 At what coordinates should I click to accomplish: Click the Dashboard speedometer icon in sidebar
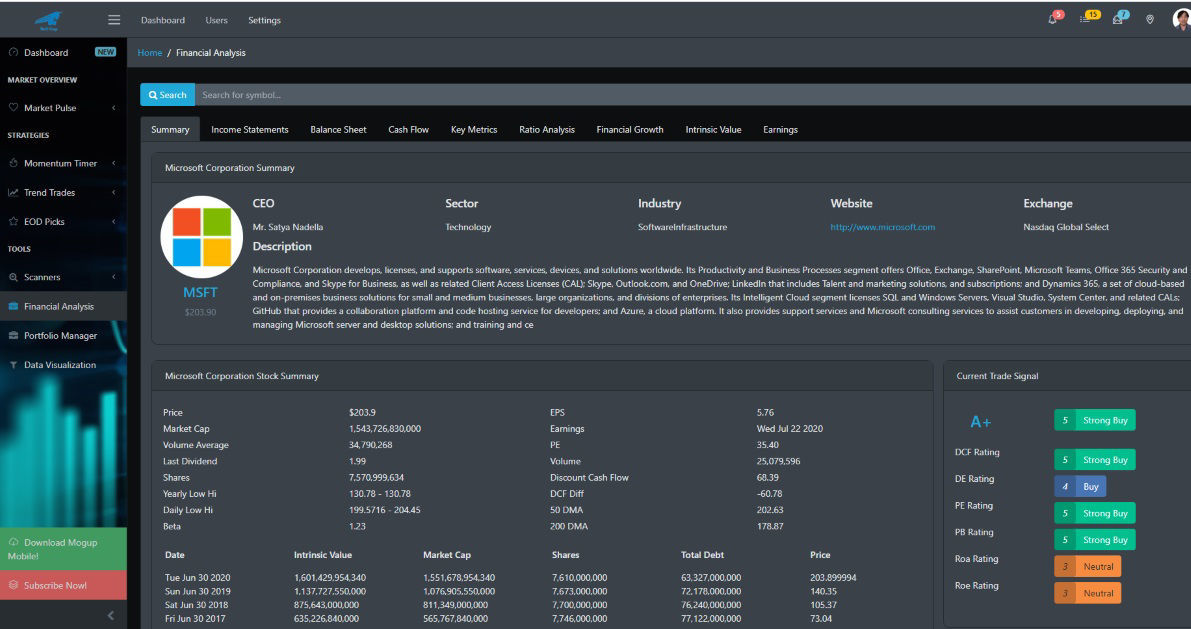pos(13,52)
